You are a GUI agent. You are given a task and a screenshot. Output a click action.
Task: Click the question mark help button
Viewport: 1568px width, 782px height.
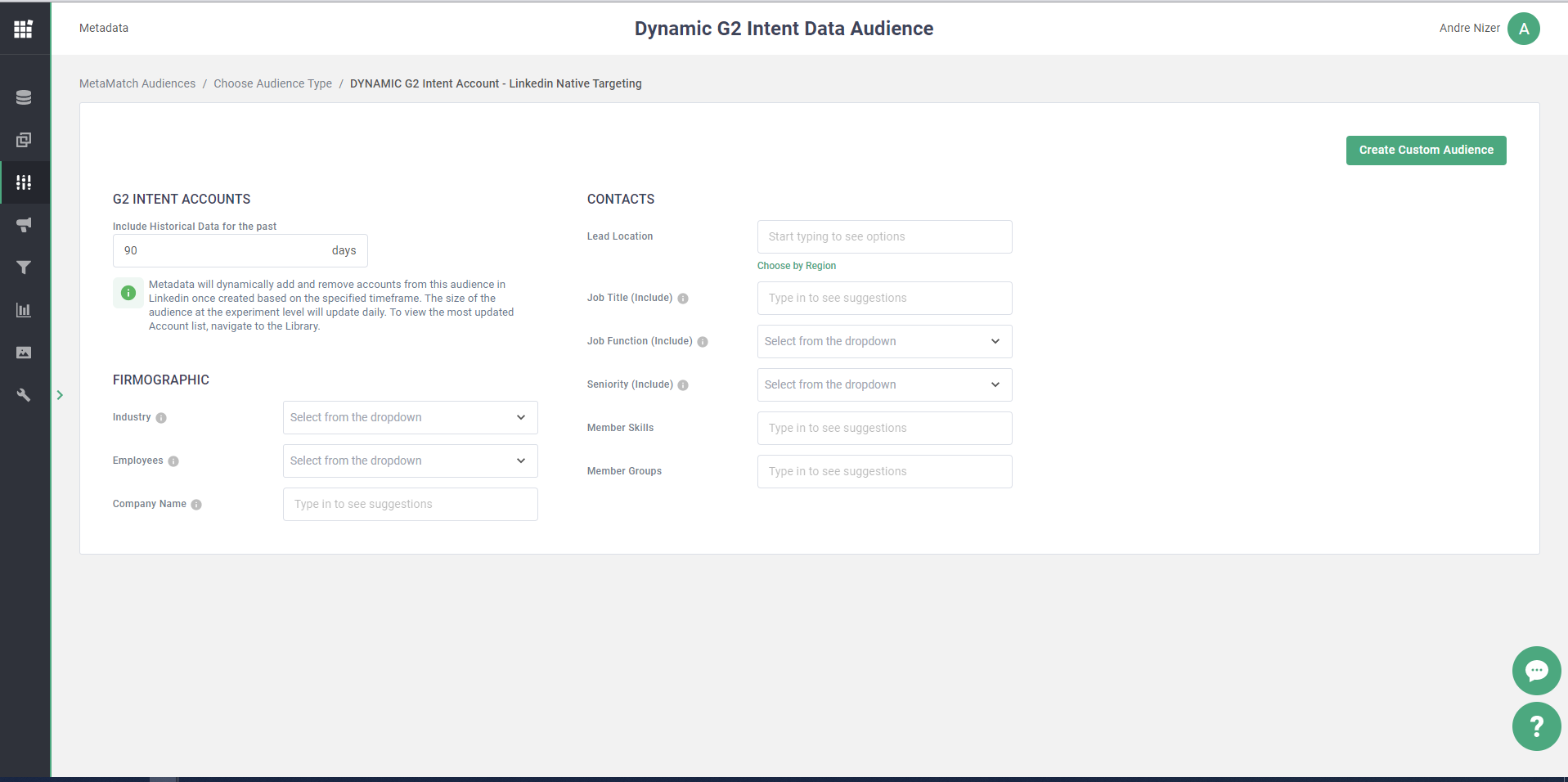tap(1536, 726)
